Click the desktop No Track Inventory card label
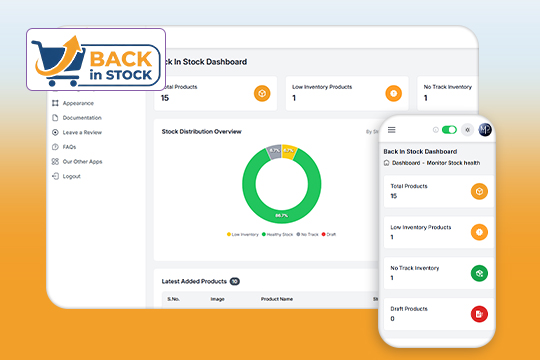The height and width of the screenshot is (360, 540). pos(447,87)
